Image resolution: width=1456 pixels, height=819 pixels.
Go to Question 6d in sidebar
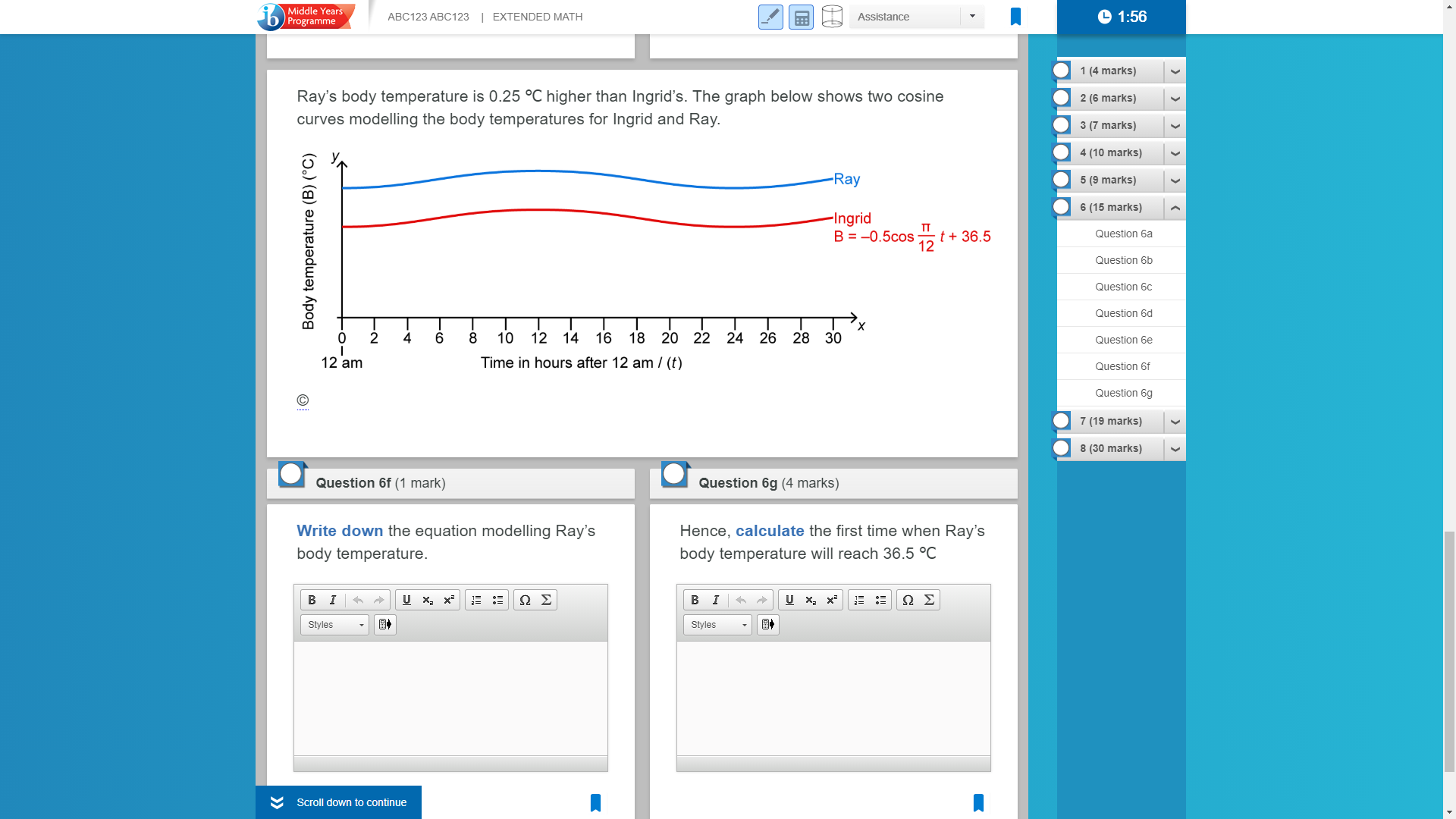(x=1123, y=313)
